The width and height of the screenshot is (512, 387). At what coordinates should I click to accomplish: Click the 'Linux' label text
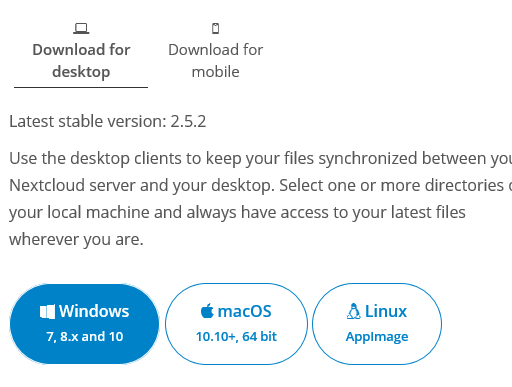(386, 311)
